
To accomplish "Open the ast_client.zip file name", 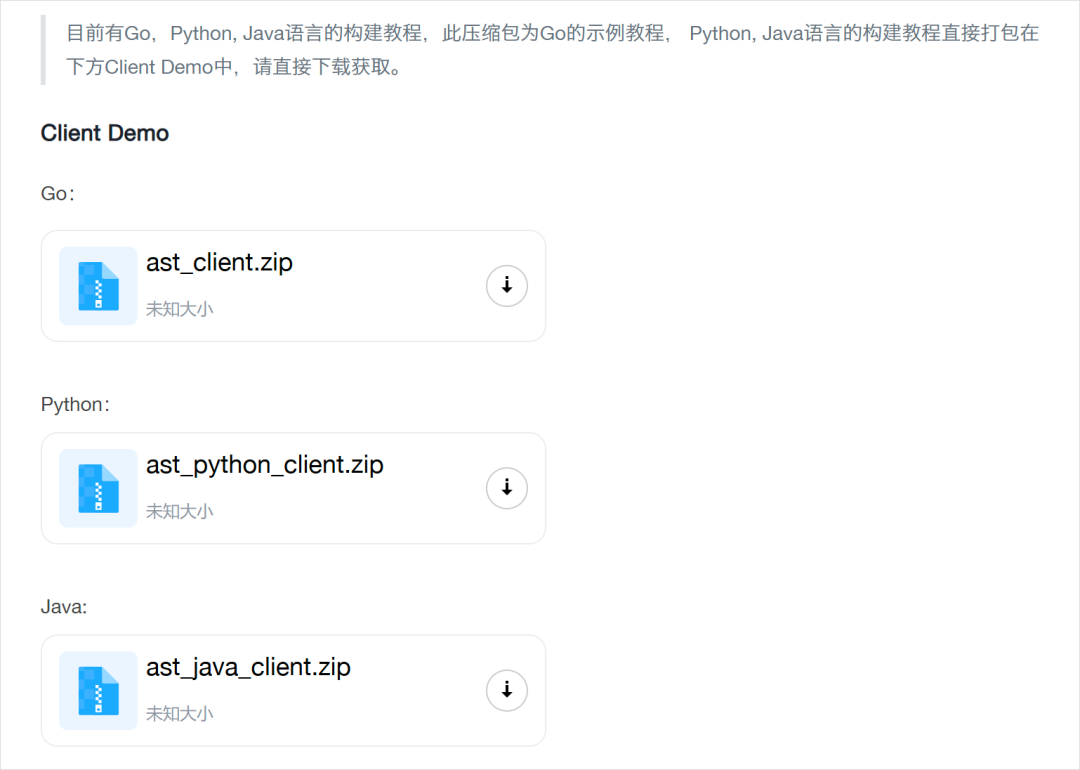I will point(219,262).
